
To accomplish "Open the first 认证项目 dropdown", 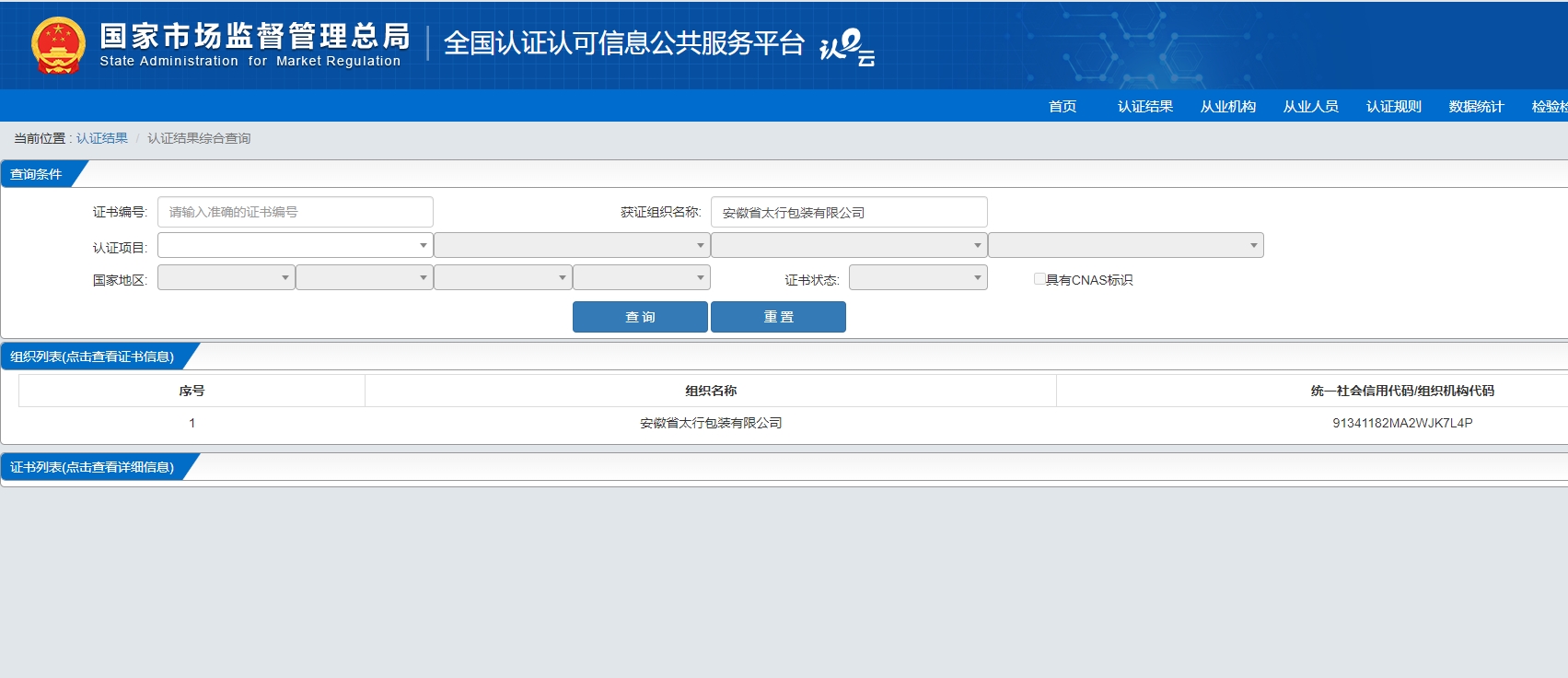I will 296,245.
